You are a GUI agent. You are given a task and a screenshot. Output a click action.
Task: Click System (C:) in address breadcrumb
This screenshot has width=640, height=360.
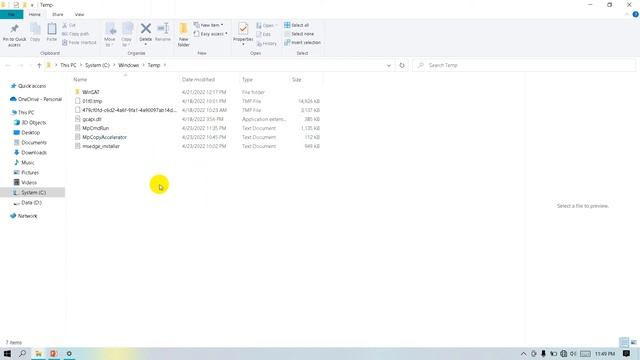[x=97, y=65]
